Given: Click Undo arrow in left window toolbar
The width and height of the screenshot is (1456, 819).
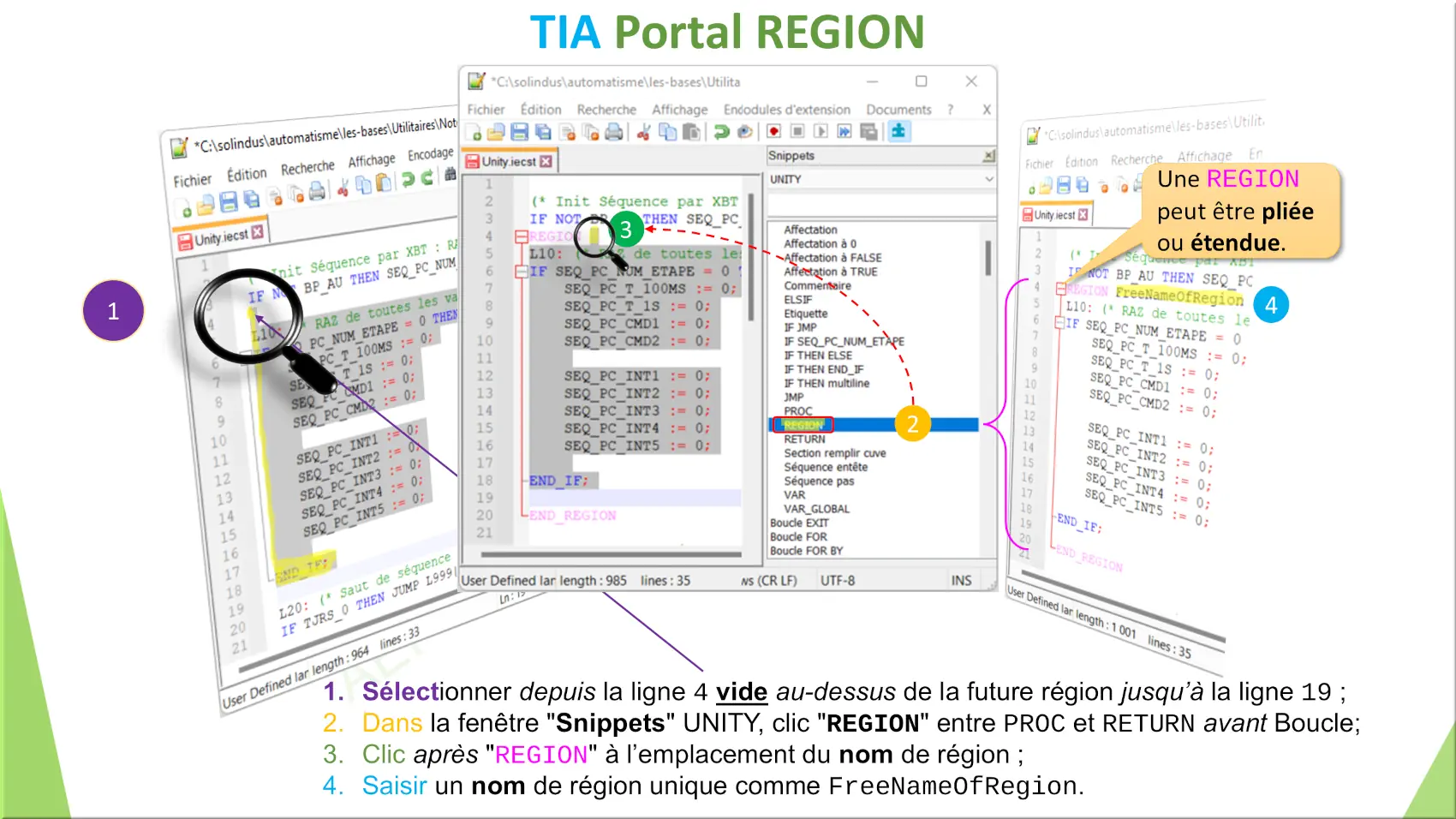Looking at the screenshot, I should click(x=408, y=179).
